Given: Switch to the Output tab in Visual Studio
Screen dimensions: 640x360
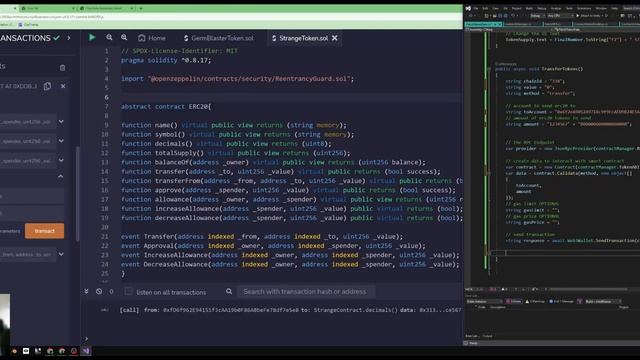Looking at the screenshot, I should 487,336.
